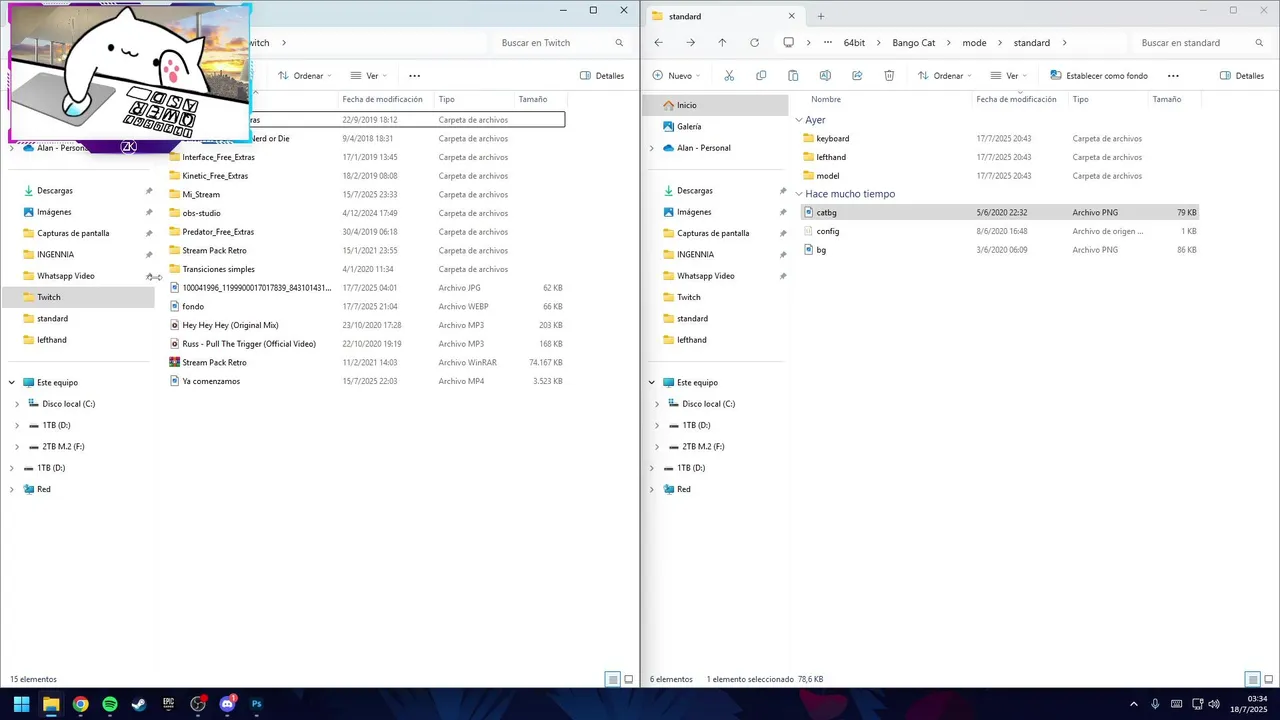Go back in the standard window navigation
Screen dimensions: 1280x720
point(658,43)
